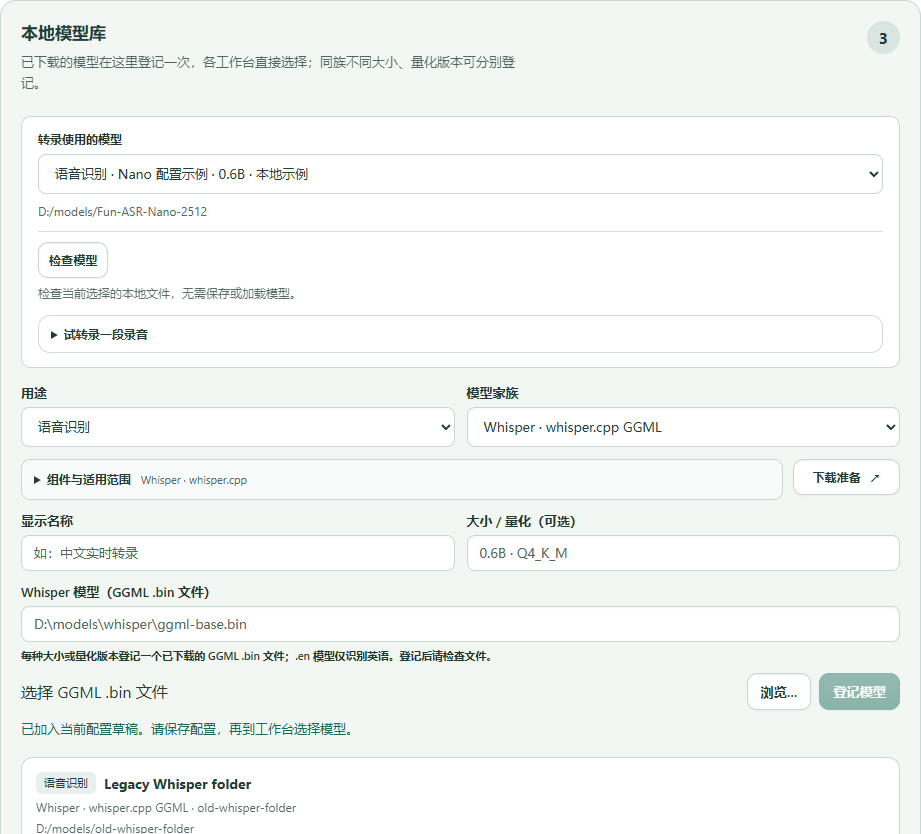The image size is (921, 834).
Task: Click the 浏览... button
Action: (779, 692)
